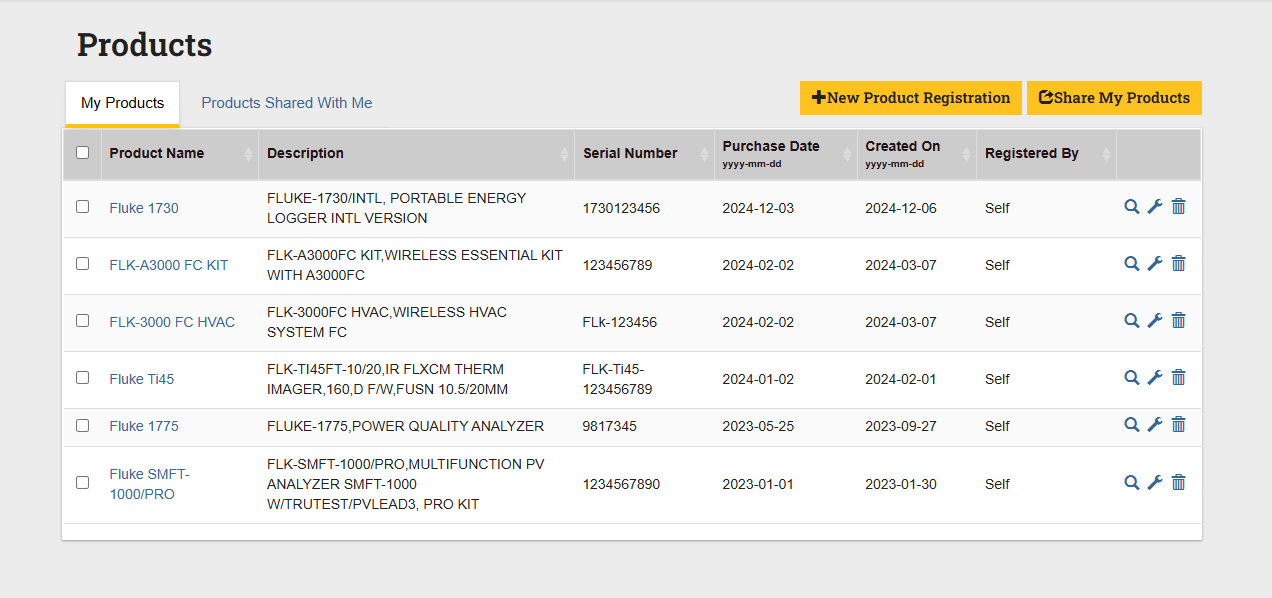1272x598 pixels.
Task: Toggle the select-all checkbox in the table header
Action: pyautogui.click(x=83, y=153)
